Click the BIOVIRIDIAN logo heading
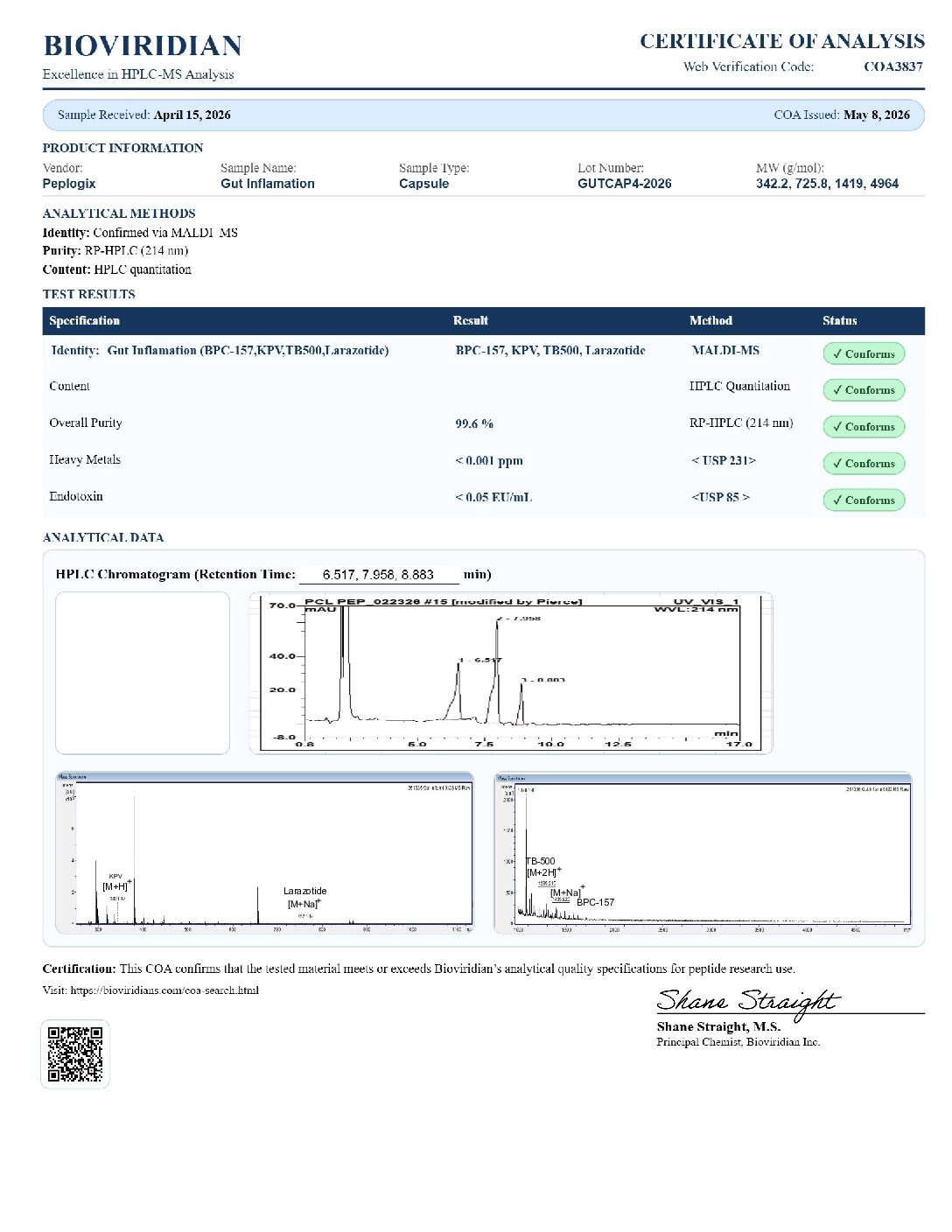 143,45
